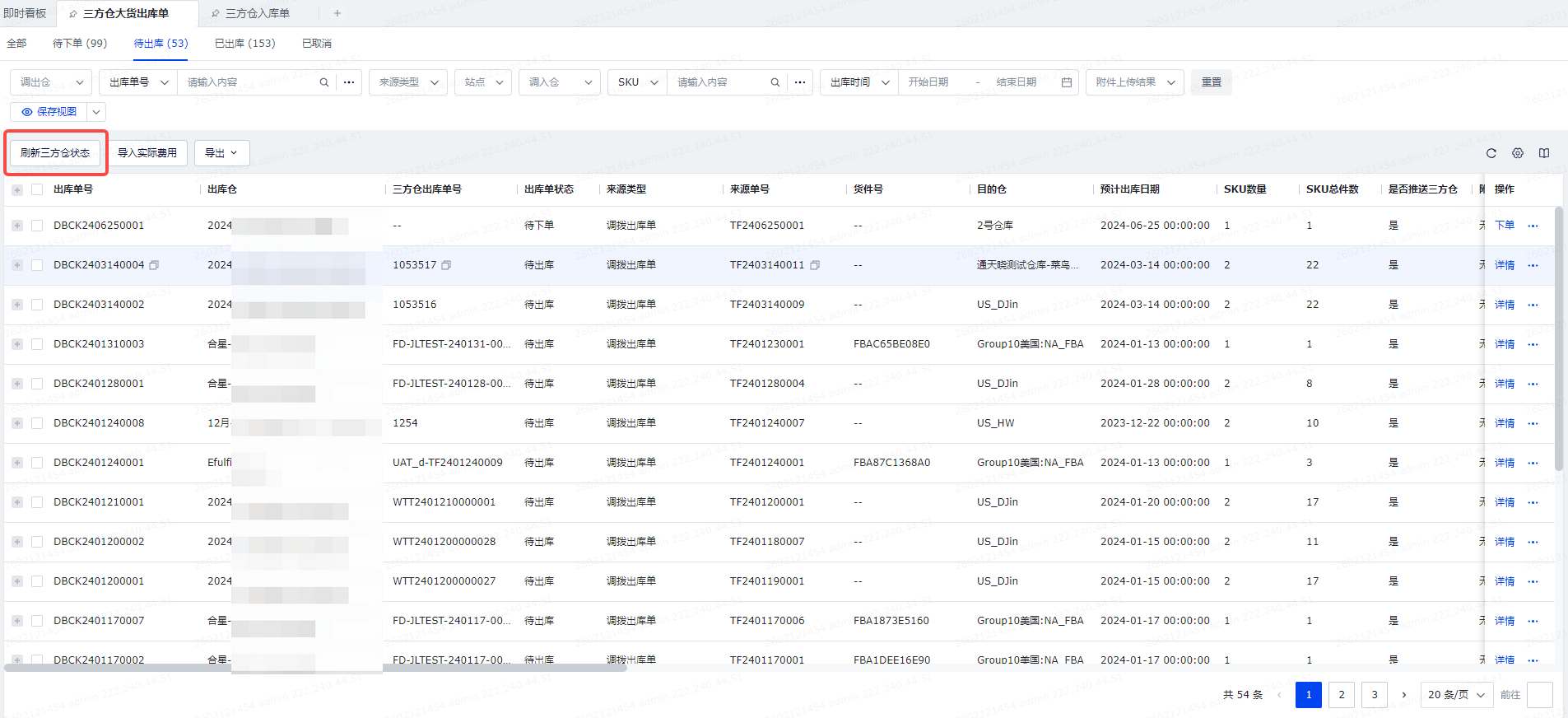Copy order number DBCK2403140004 using copy icon
This screenshot has width=1568, height=718.
[154, 265]
